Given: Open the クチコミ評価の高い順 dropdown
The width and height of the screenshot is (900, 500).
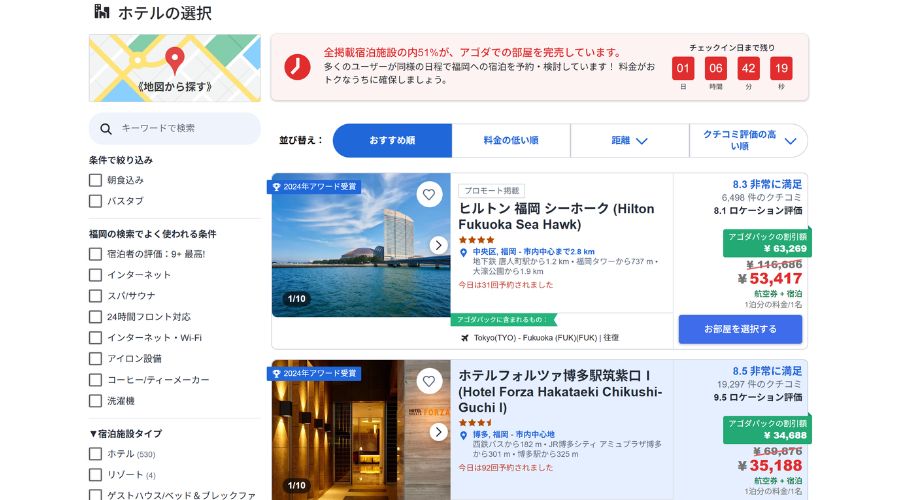Looking at the screenshot, I should (748, 141).
